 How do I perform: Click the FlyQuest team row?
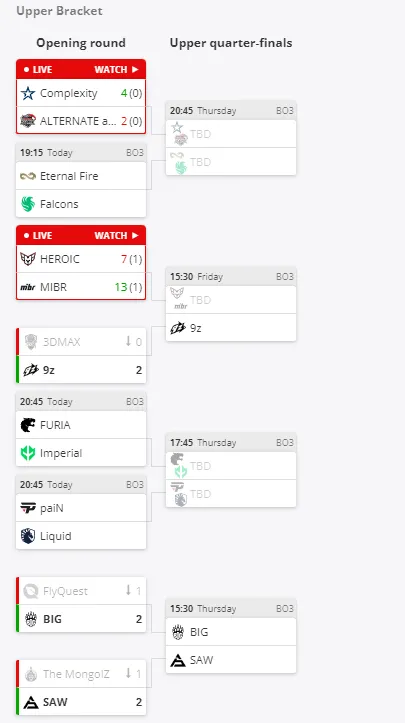click(81, 591)
